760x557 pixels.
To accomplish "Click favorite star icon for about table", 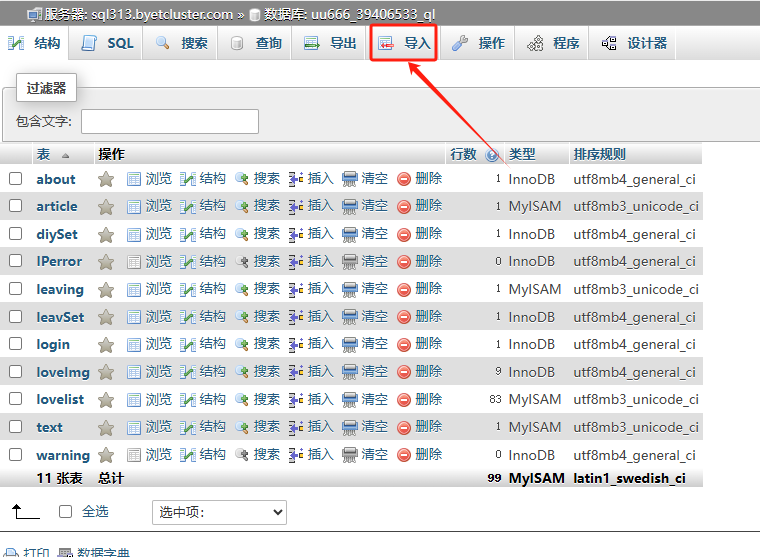I will click(106, 179).
